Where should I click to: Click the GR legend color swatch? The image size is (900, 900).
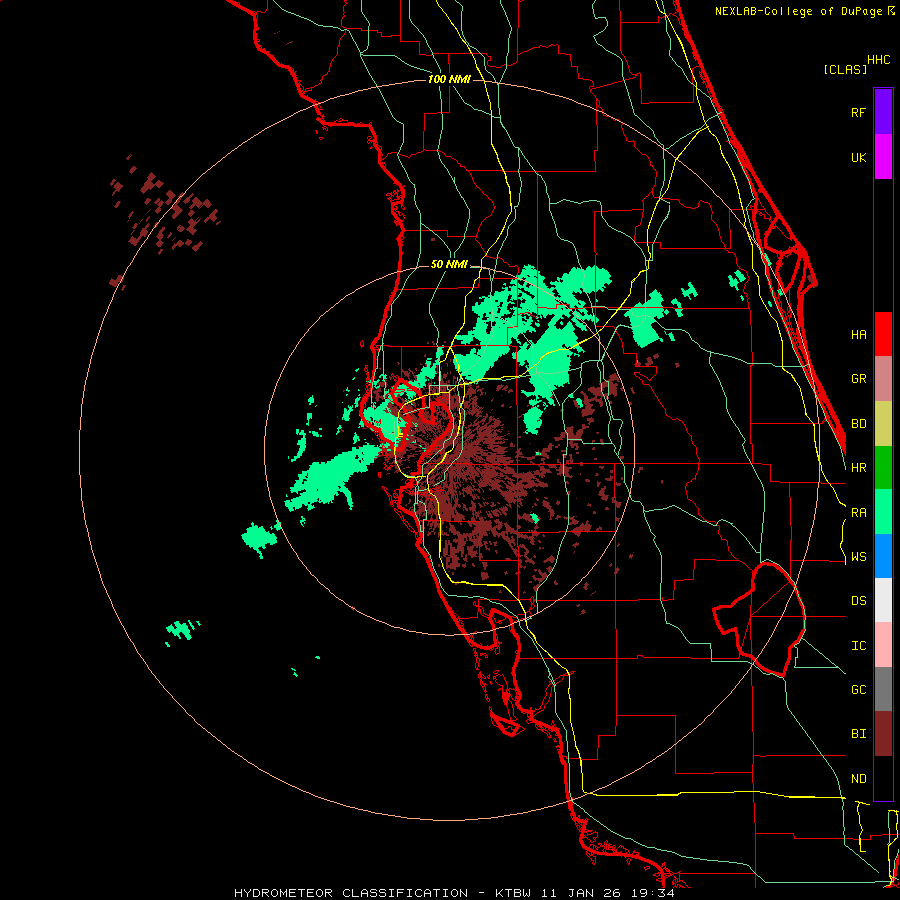click(883, 379)
